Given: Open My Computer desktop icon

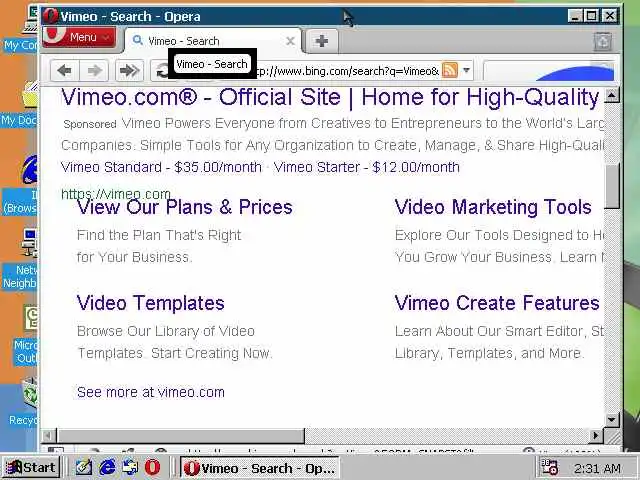Looking at the screenshot, I should click(20, 29).
